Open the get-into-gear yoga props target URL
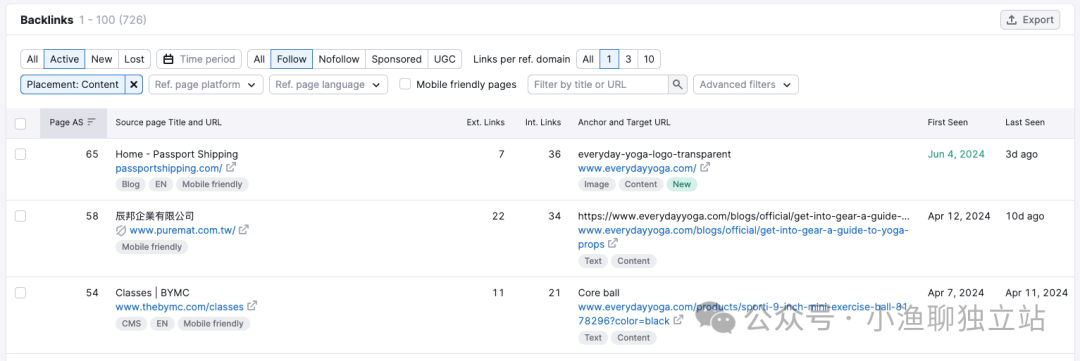 tap(743, 237)
